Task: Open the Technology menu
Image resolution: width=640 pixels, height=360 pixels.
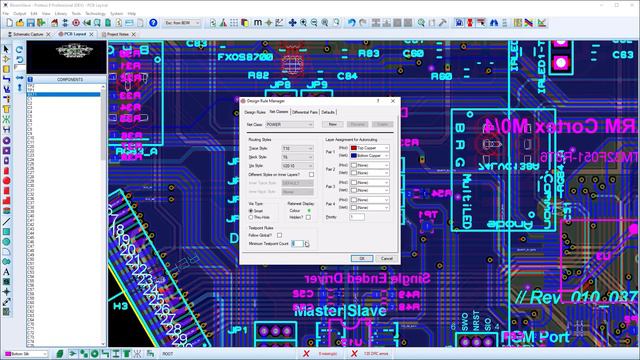Action: pos(95,13)
